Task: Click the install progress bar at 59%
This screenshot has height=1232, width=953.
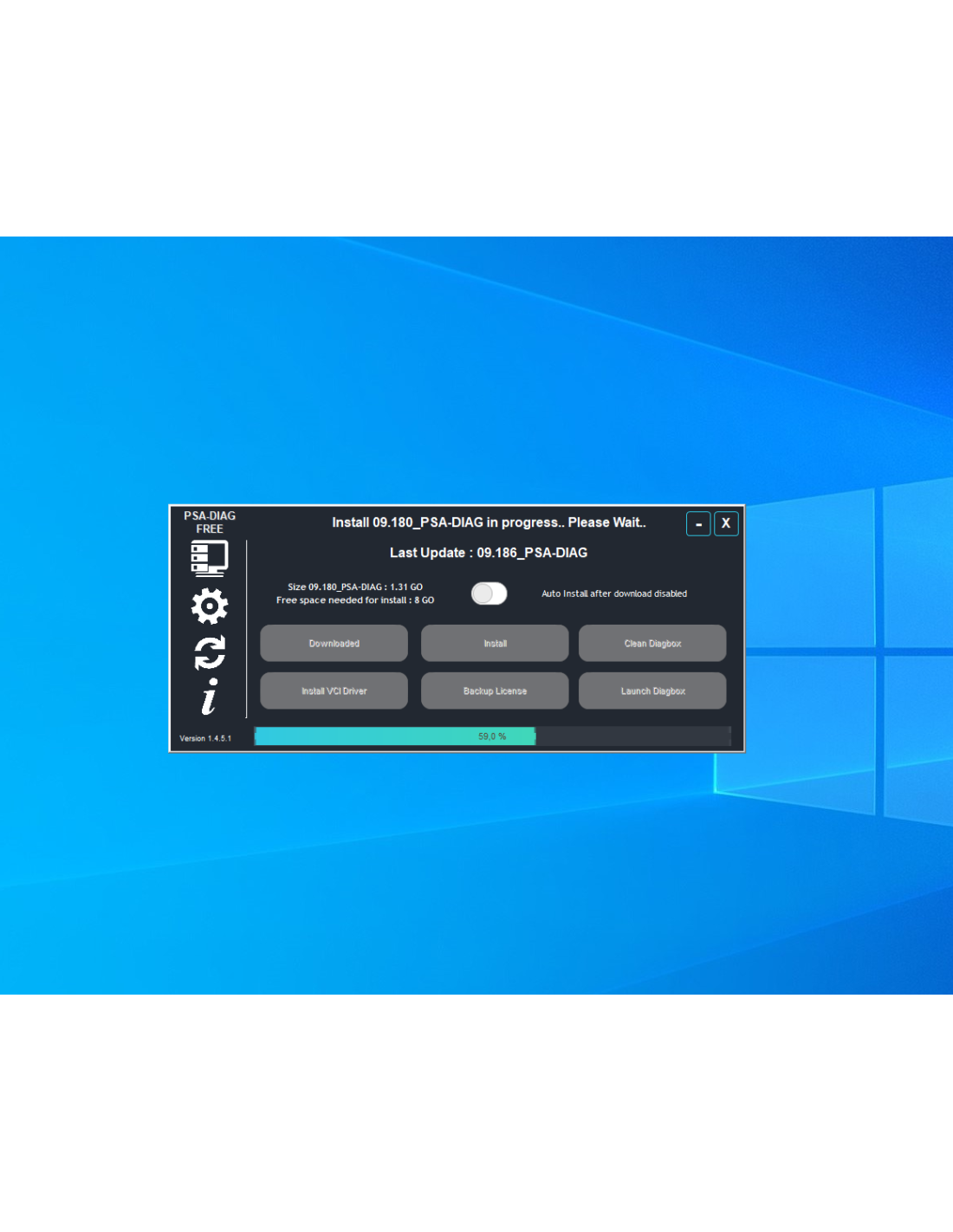Action: (492, 736)
